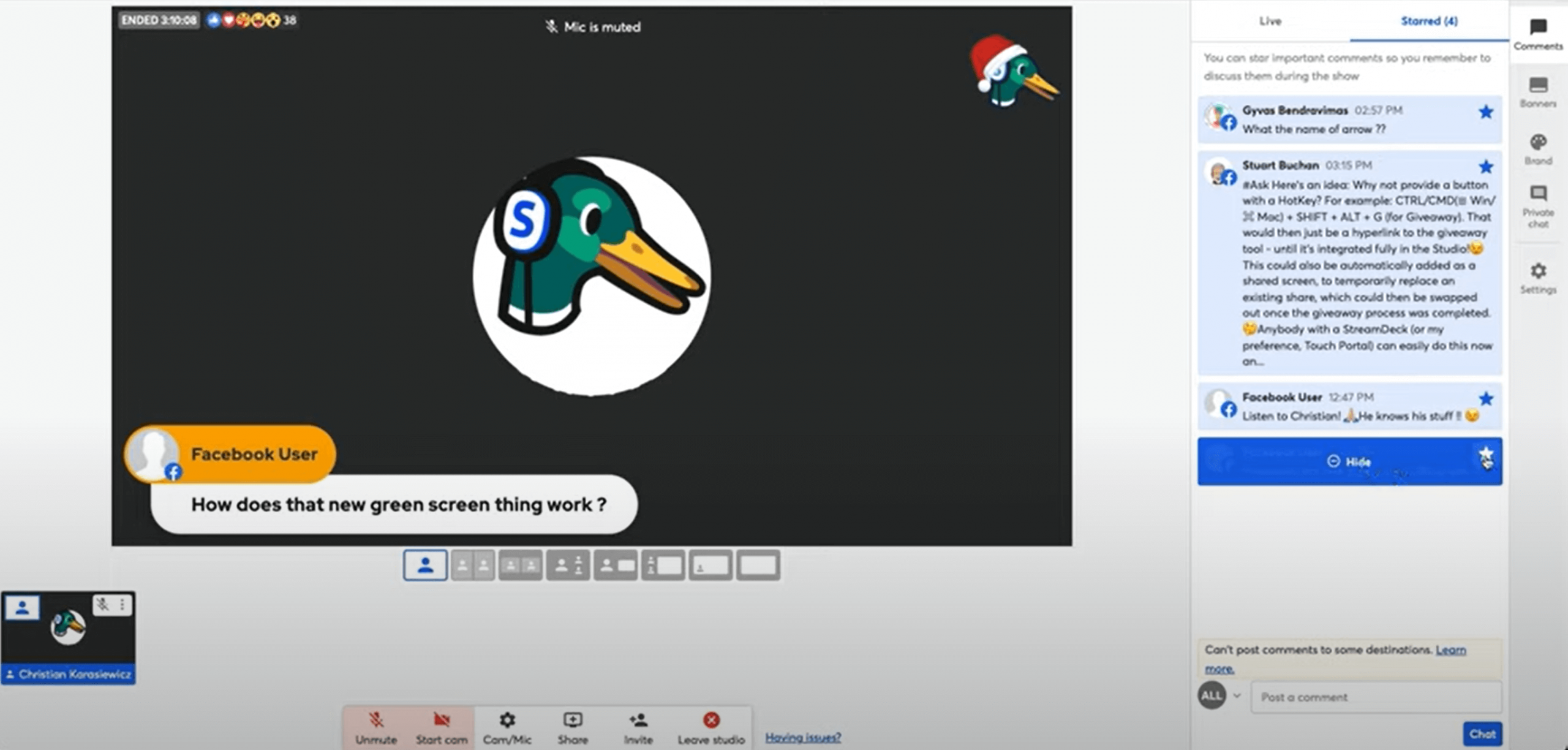Open the Having issues? link
Viewport: 1568px width, 750px height.
point(803,737)
